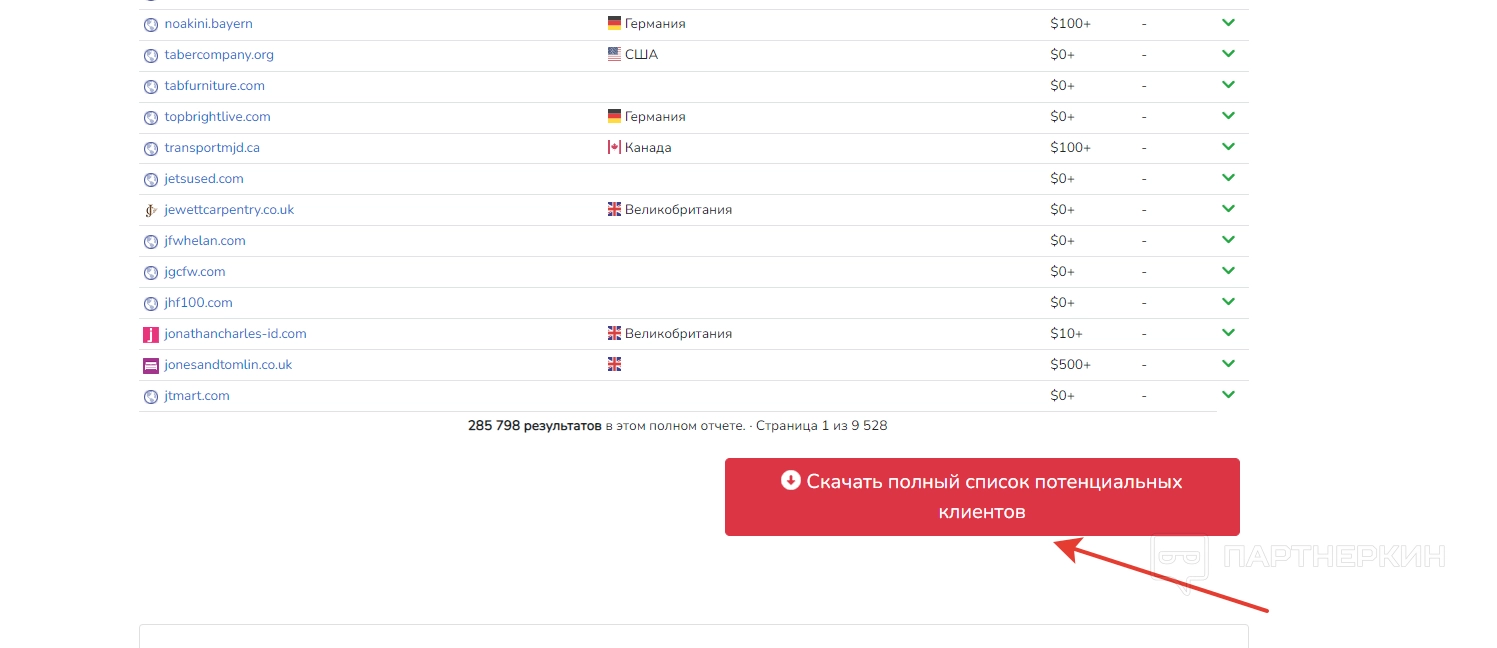This screenshot has width=1497, height=648.
Task: Click the UK flag in jonesandtomlin.co.uk row
Action: 614,364
